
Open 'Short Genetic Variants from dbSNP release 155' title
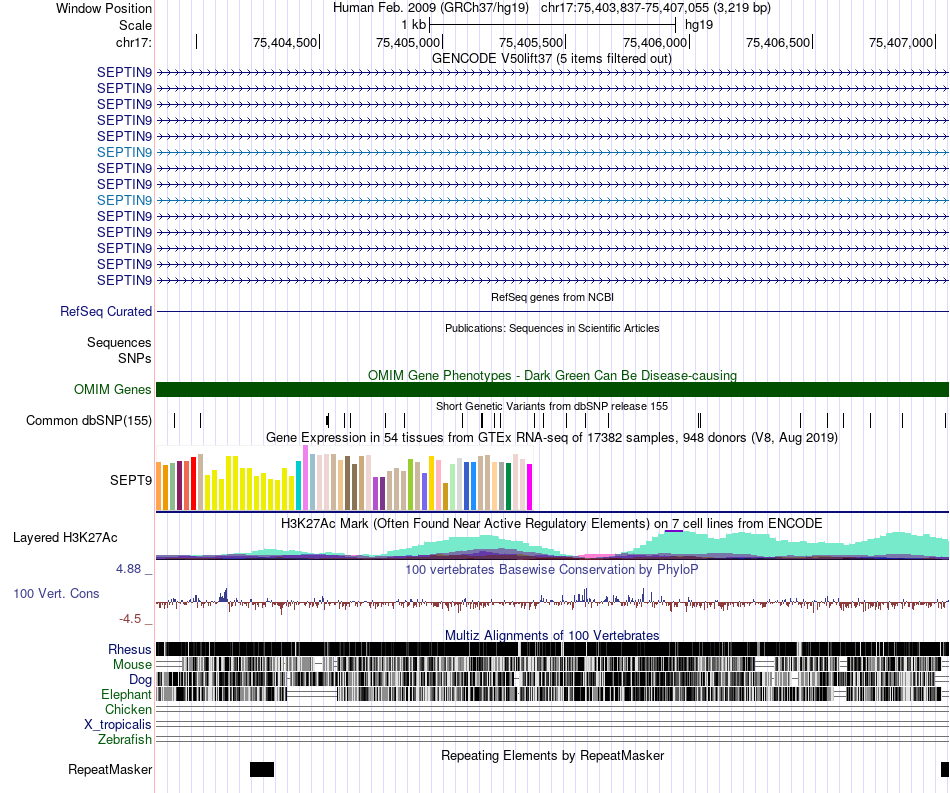pyautogui.click(x=552, y=406)
